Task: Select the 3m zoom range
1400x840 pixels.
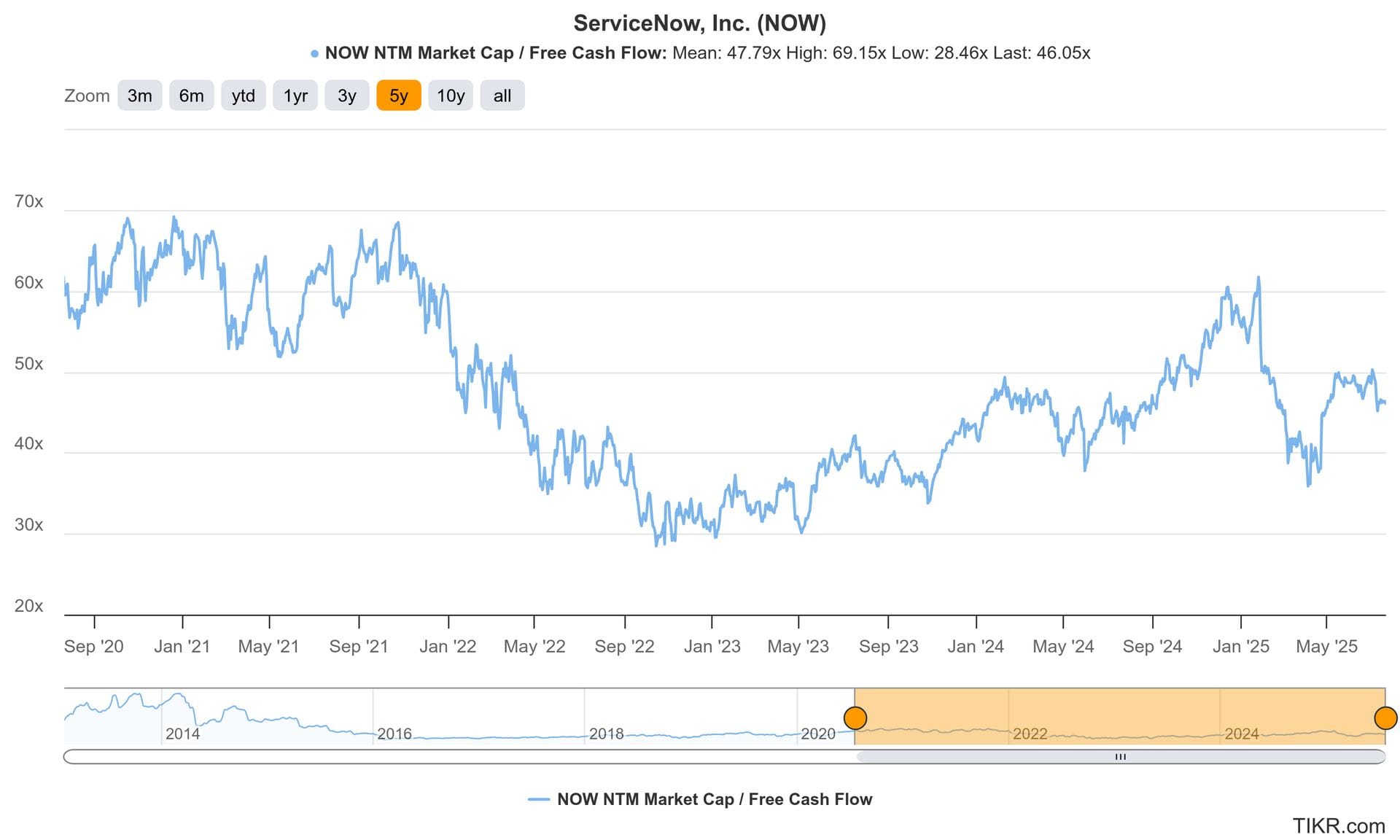Action: point(139,96)
